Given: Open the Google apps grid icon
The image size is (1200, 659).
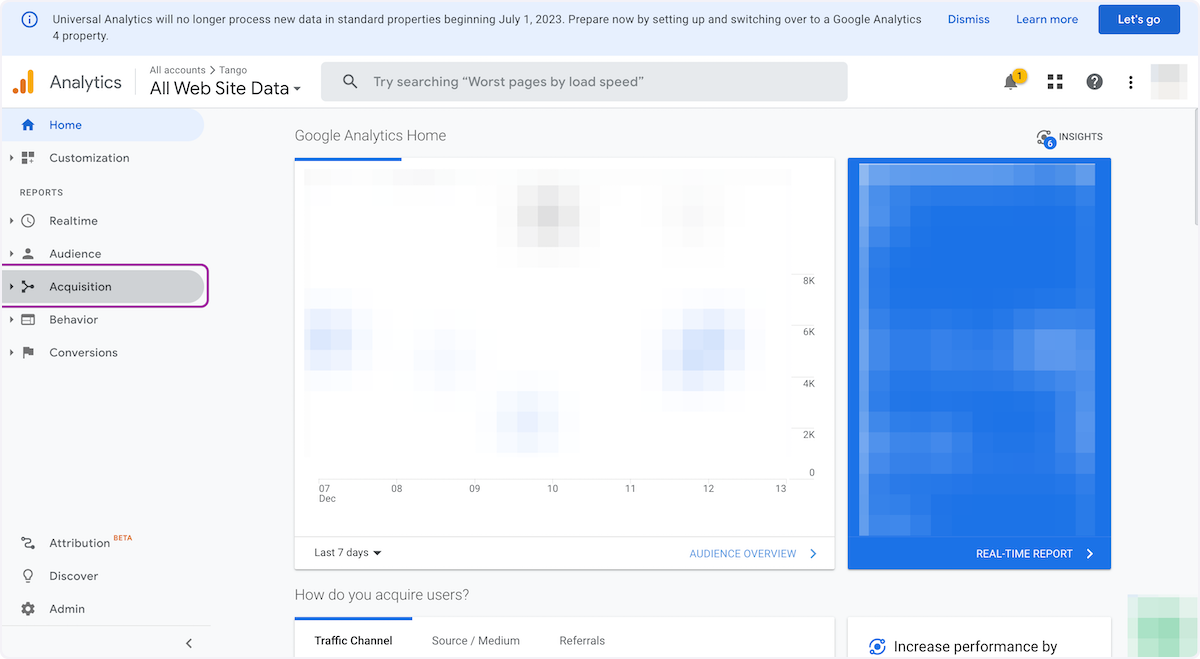Looking at the screenshot, I should click(x=1055, y=82).
